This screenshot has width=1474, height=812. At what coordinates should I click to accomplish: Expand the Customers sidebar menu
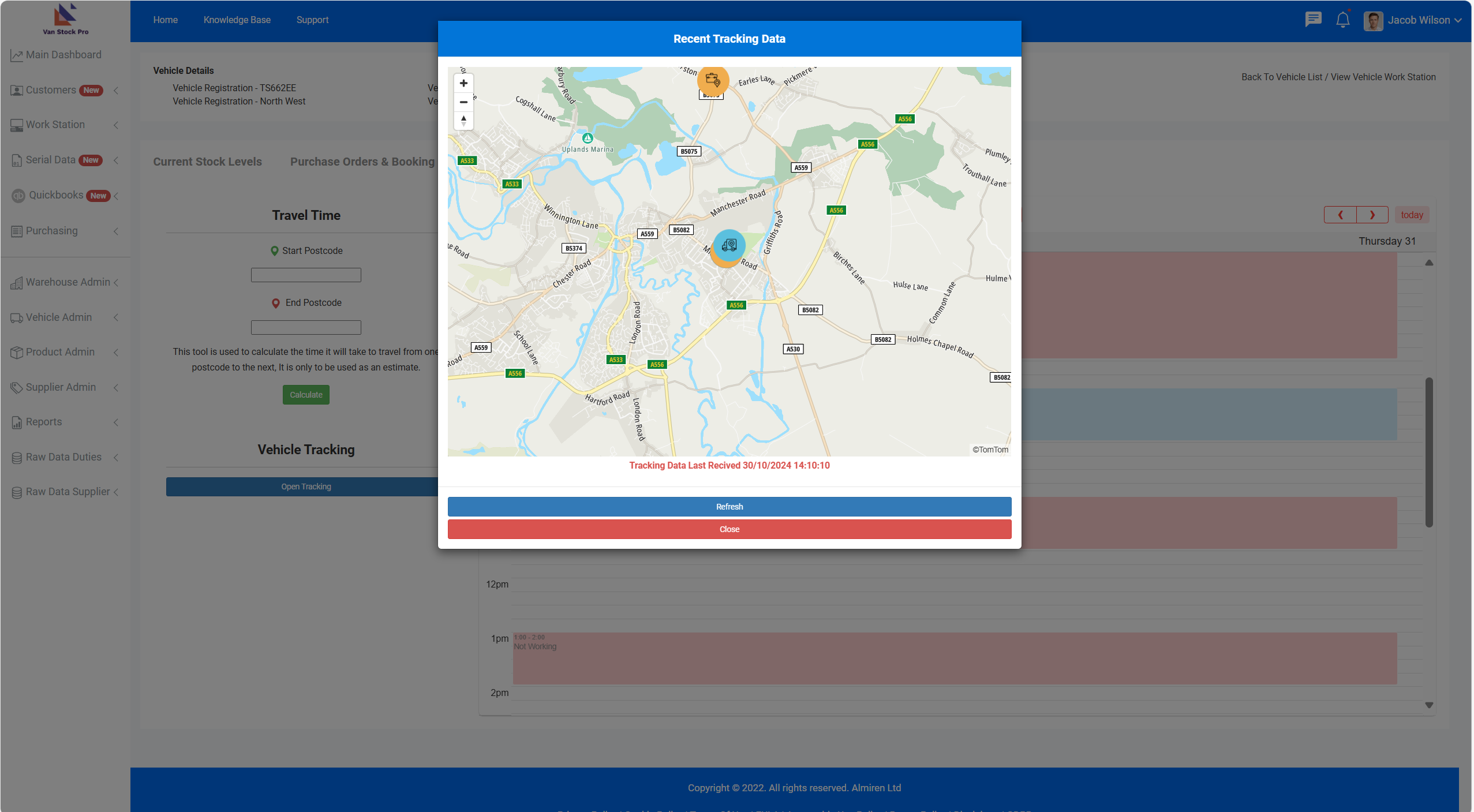pyautogui.click(x=116, y=91)
